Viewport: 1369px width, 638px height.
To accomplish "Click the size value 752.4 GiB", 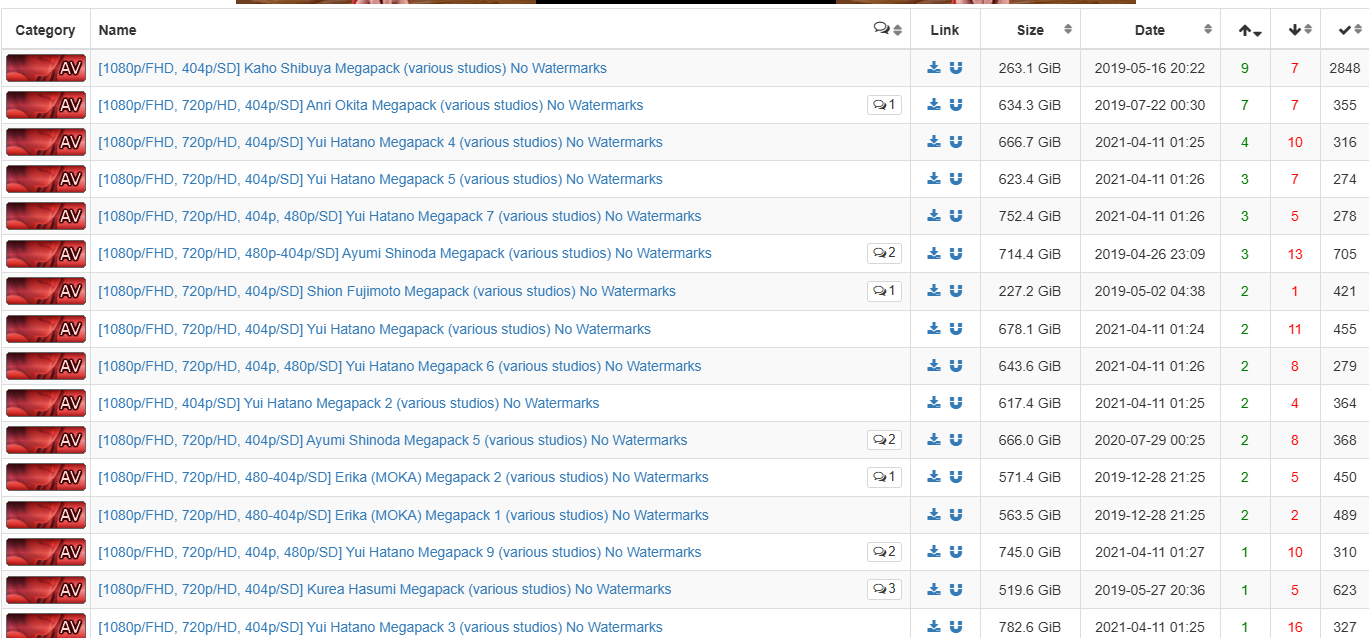I will [x=1030, y=216].
